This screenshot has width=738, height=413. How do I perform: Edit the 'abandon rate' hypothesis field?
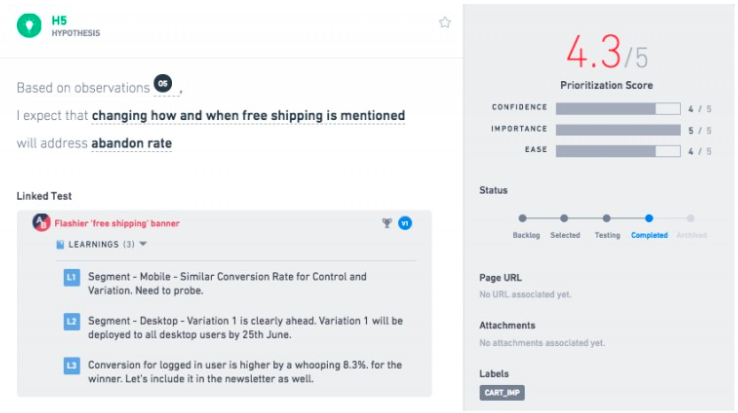click(x=131, y=143)
